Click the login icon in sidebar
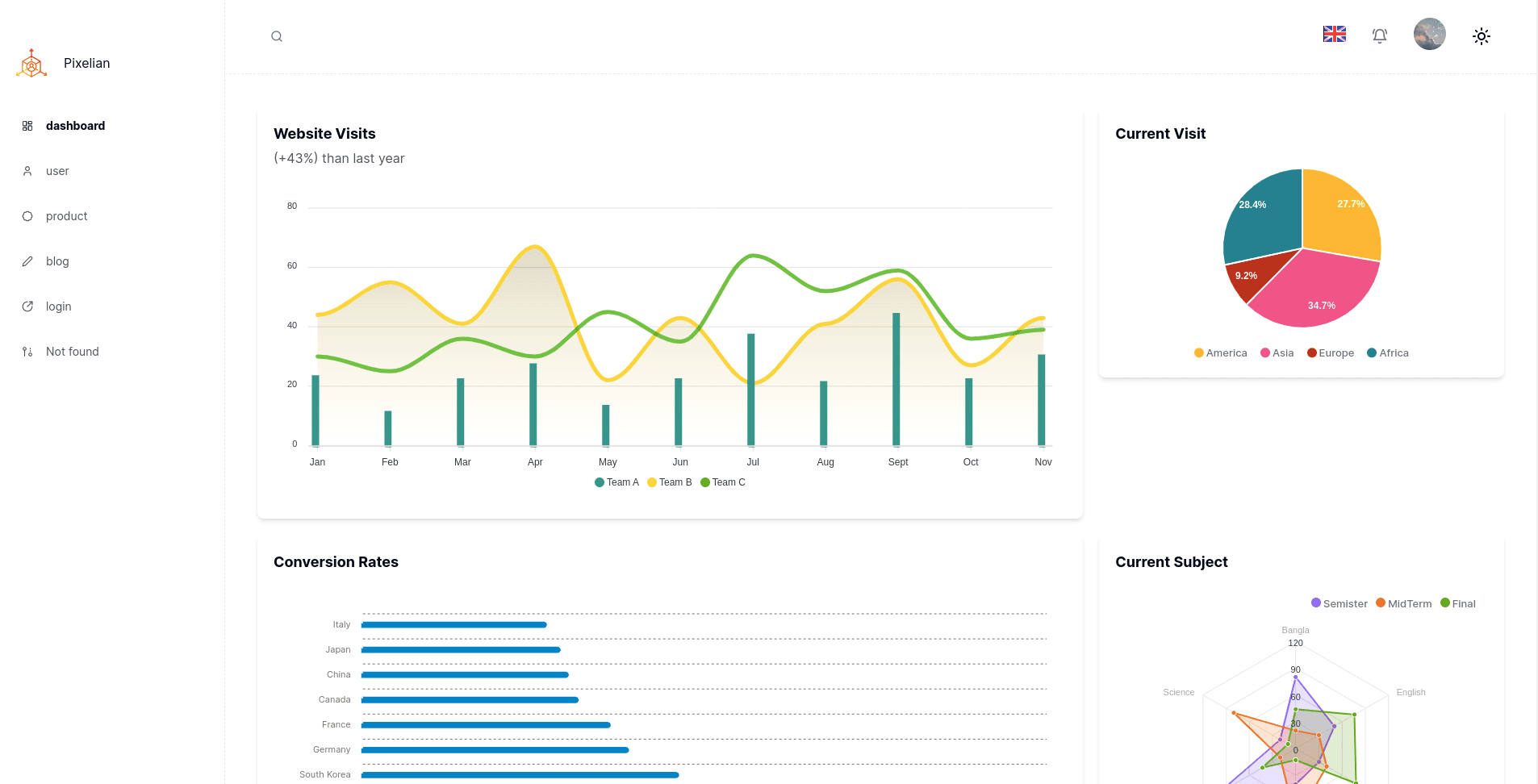This screenshot has height=784, width=1538. [27, 307]
